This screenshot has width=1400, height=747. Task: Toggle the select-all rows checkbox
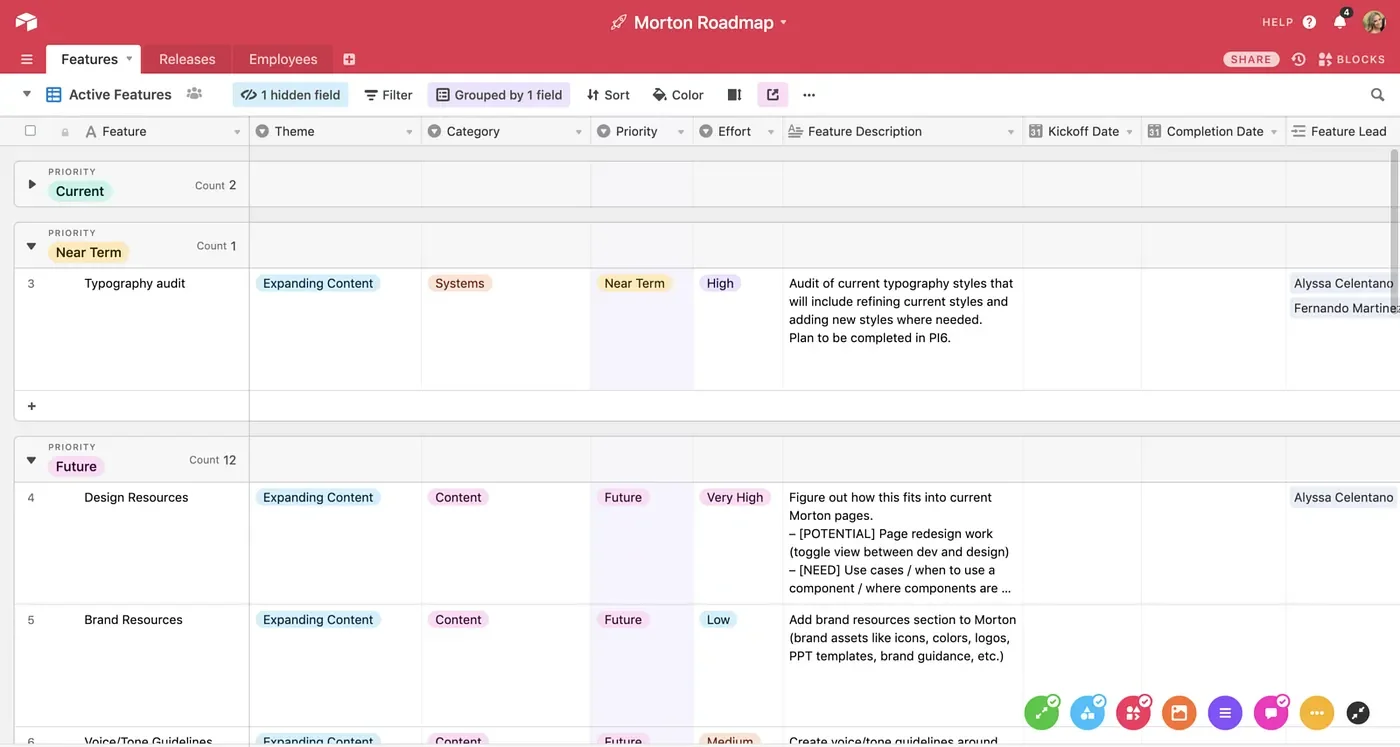pos(30,131)
